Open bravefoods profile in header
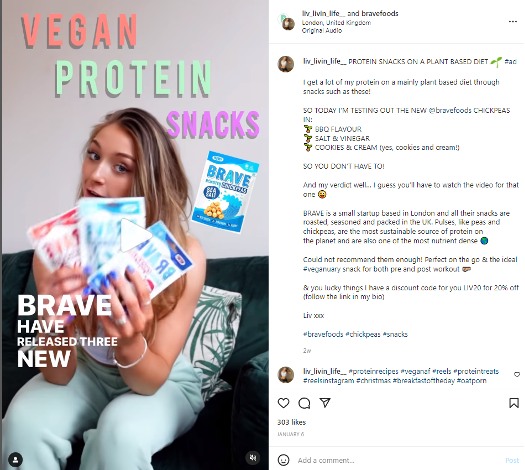Image resolution: width=525 pixels, height=470 pixels. pos(380,13)
